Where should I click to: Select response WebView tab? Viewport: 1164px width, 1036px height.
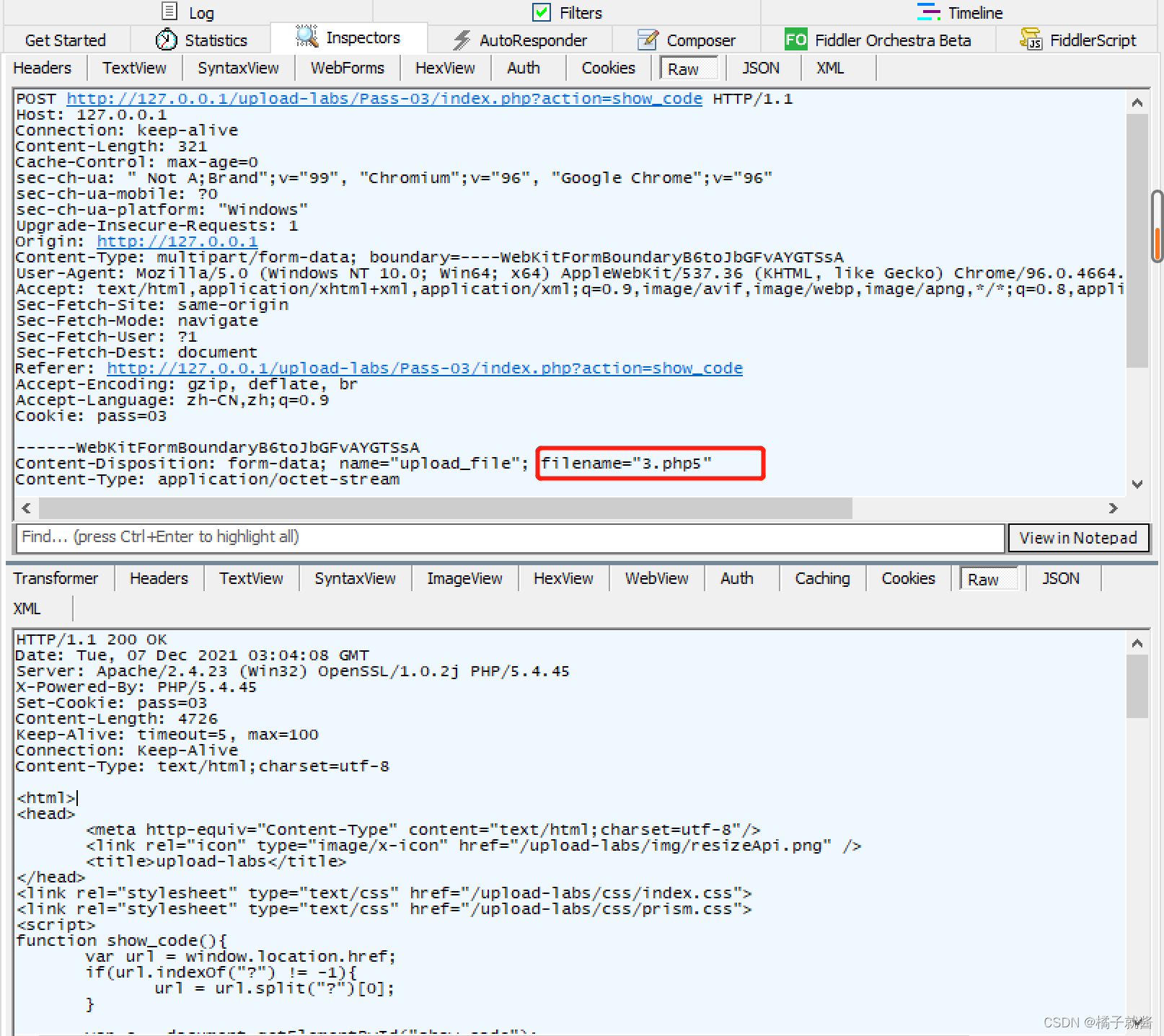[x=656, y=578]
